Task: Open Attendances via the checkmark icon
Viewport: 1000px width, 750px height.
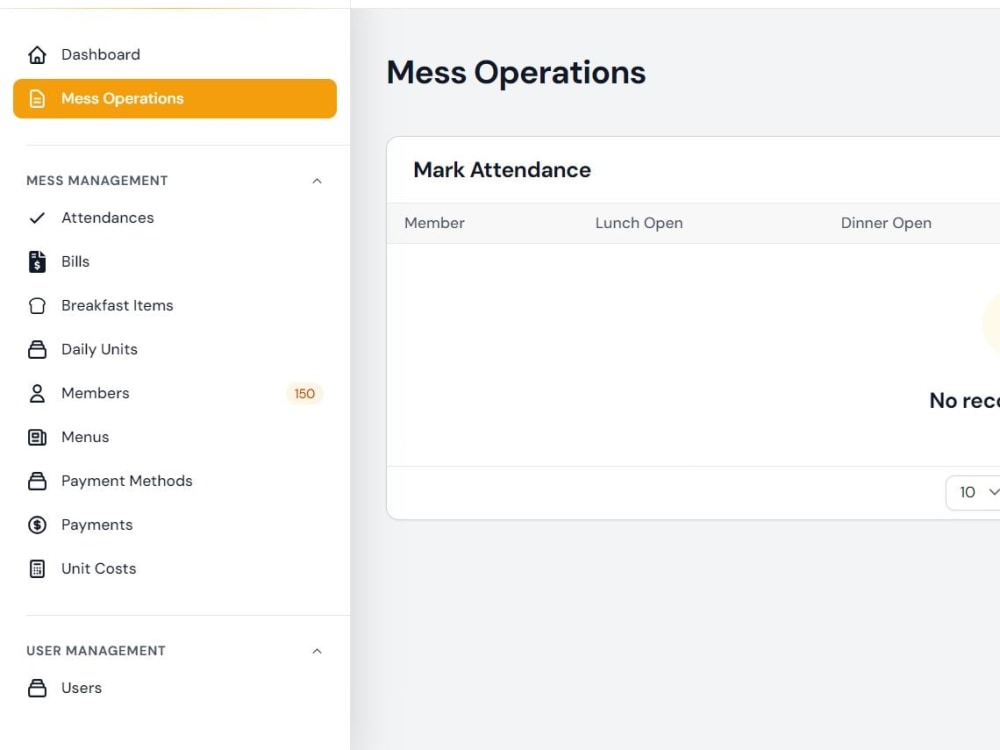Action: 37,217
